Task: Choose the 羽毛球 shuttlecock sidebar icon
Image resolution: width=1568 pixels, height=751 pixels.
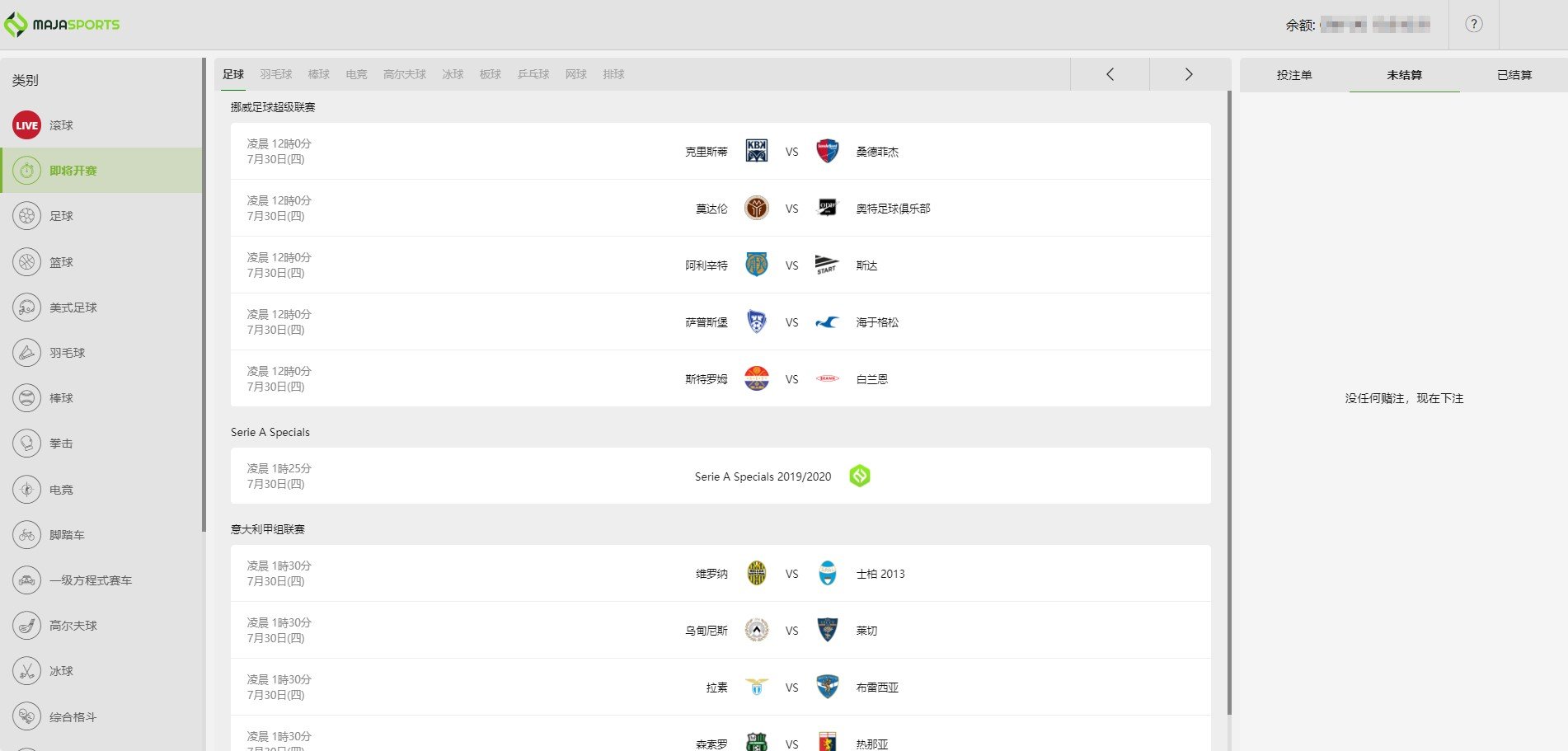Action: (26, 353)
